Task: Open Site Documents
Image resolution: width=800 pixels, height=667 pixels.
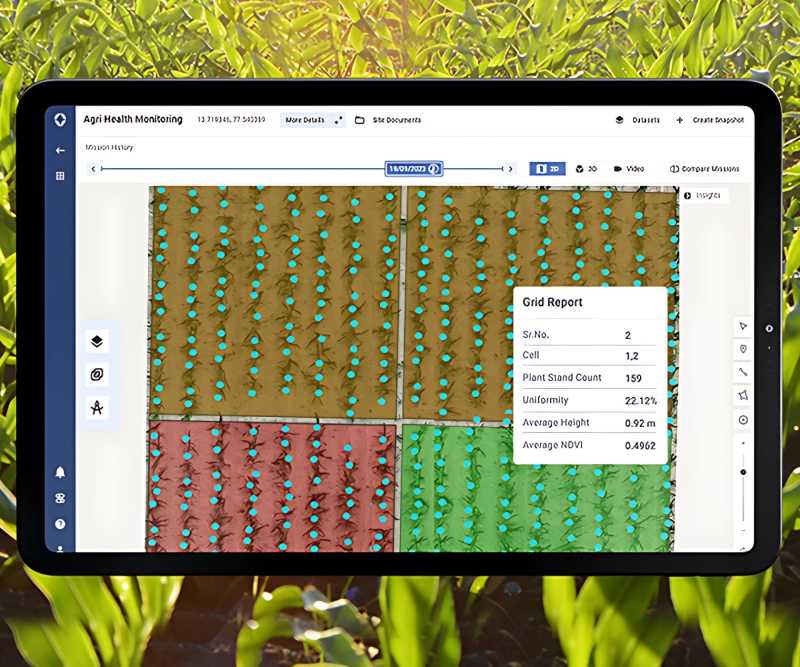Action: 395,120
